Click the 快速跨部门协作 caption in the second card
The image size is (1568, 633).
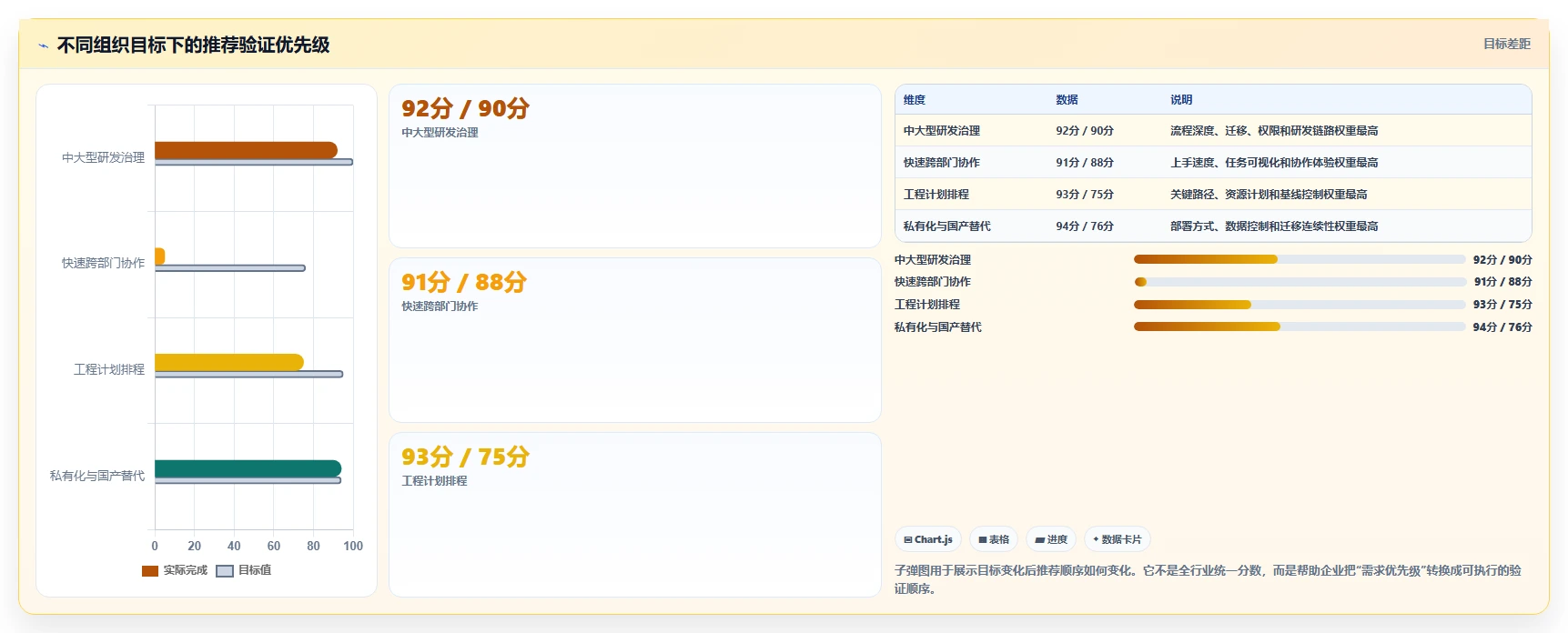coord(440,306)
